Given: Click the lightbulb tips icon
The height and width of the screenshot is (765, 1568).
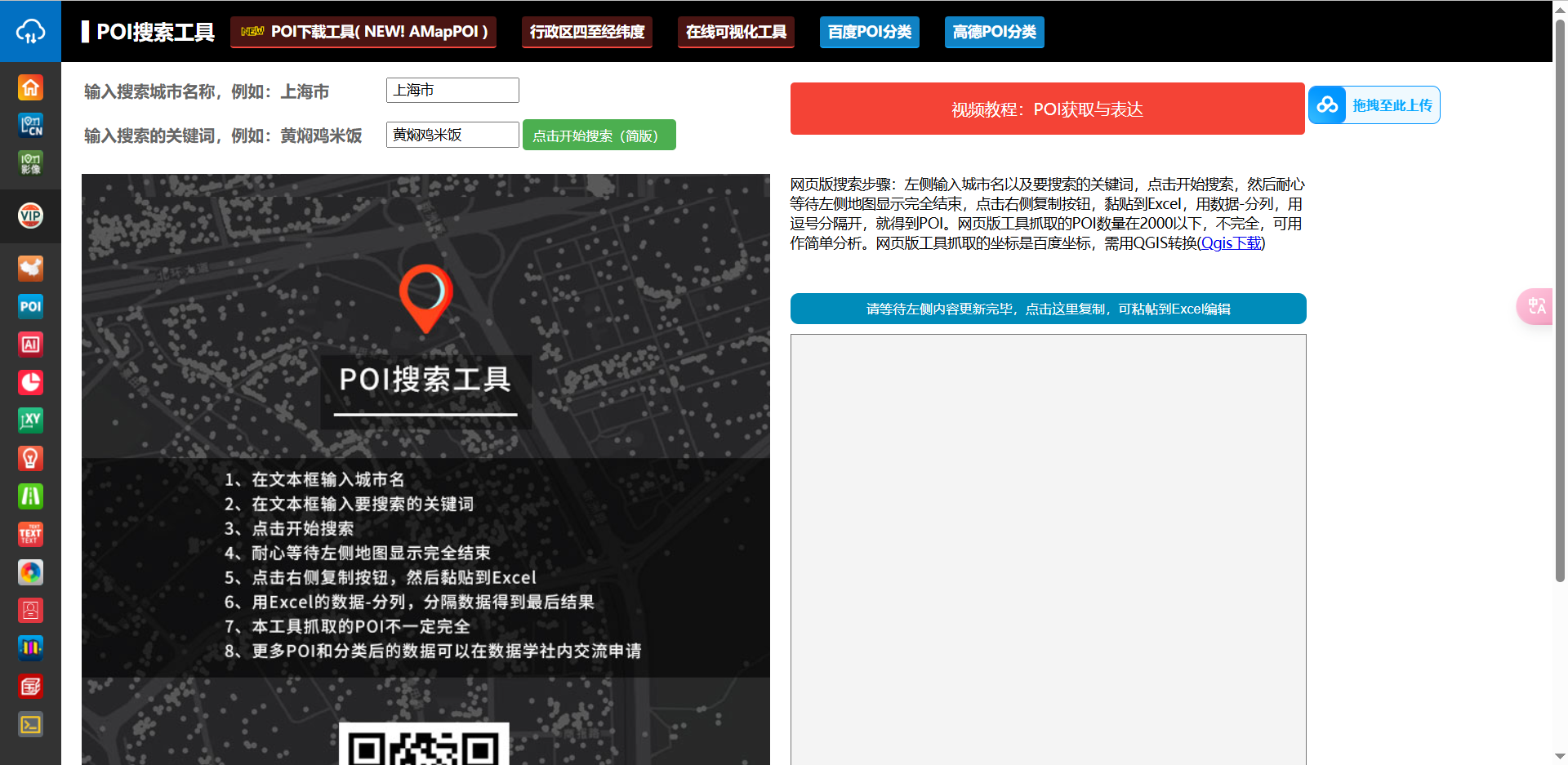Looking at the screenshot, I should coord(30,458).
